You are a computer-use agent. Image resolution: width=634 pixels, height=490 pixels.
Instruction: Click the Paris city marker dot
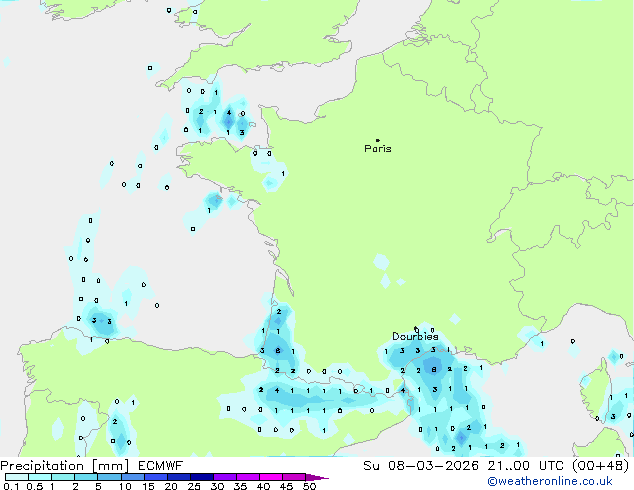pos(378,140)
